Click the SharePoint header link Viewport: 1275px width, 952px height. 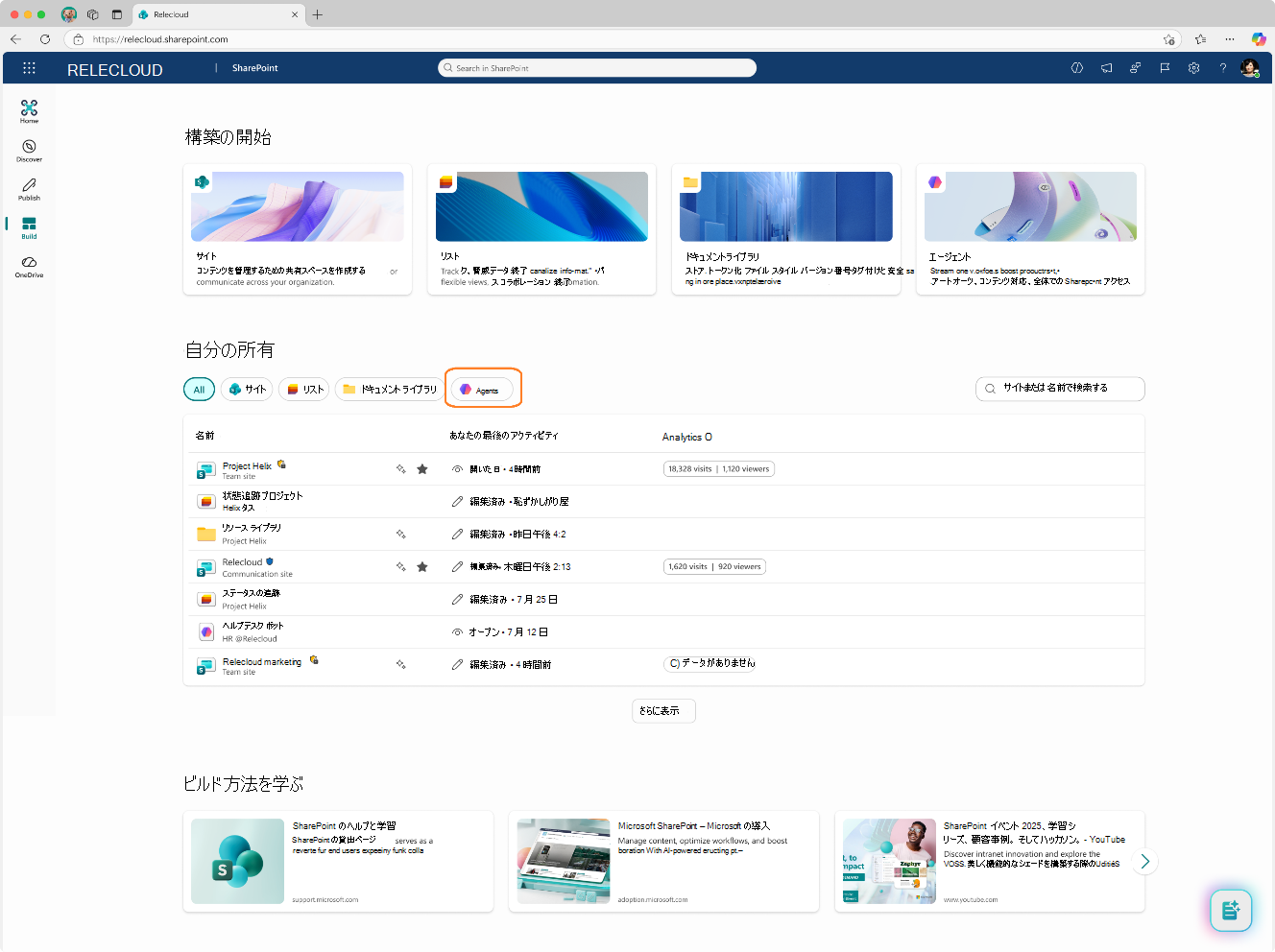[254, 68]
